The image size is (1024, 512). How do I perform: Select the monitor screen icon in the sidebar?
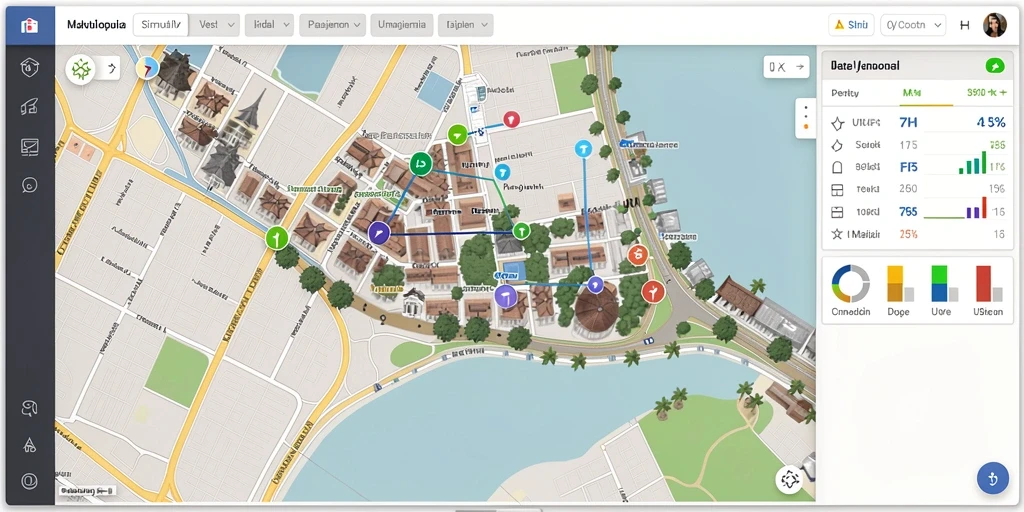point(29,146)
